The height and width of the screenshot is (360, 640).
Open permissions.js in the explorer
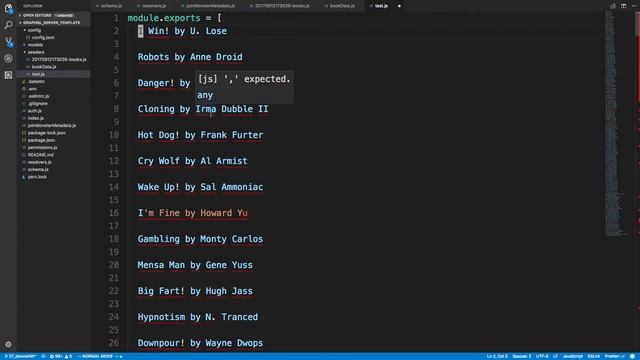point(42,148)
